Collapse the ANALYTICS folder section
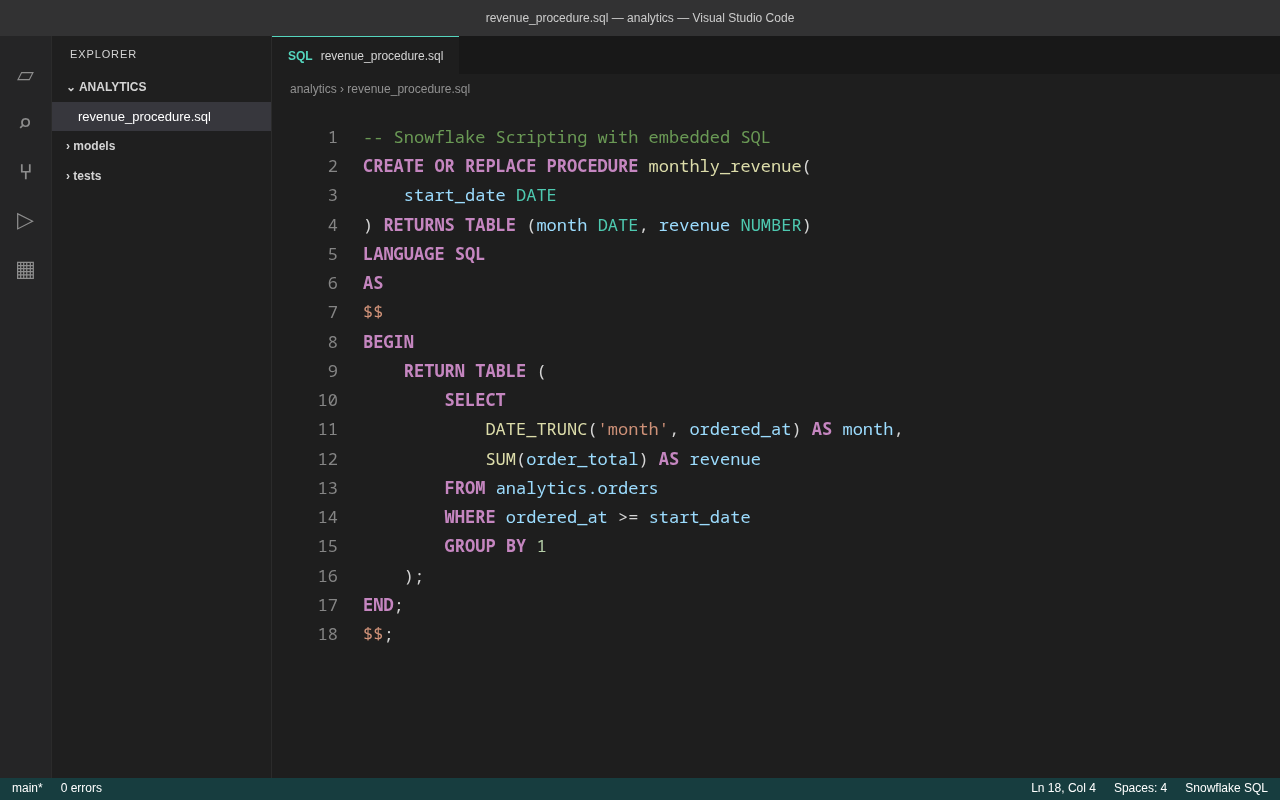The width and height of the screenshot is (1280, 800). [x=161, y=87]
